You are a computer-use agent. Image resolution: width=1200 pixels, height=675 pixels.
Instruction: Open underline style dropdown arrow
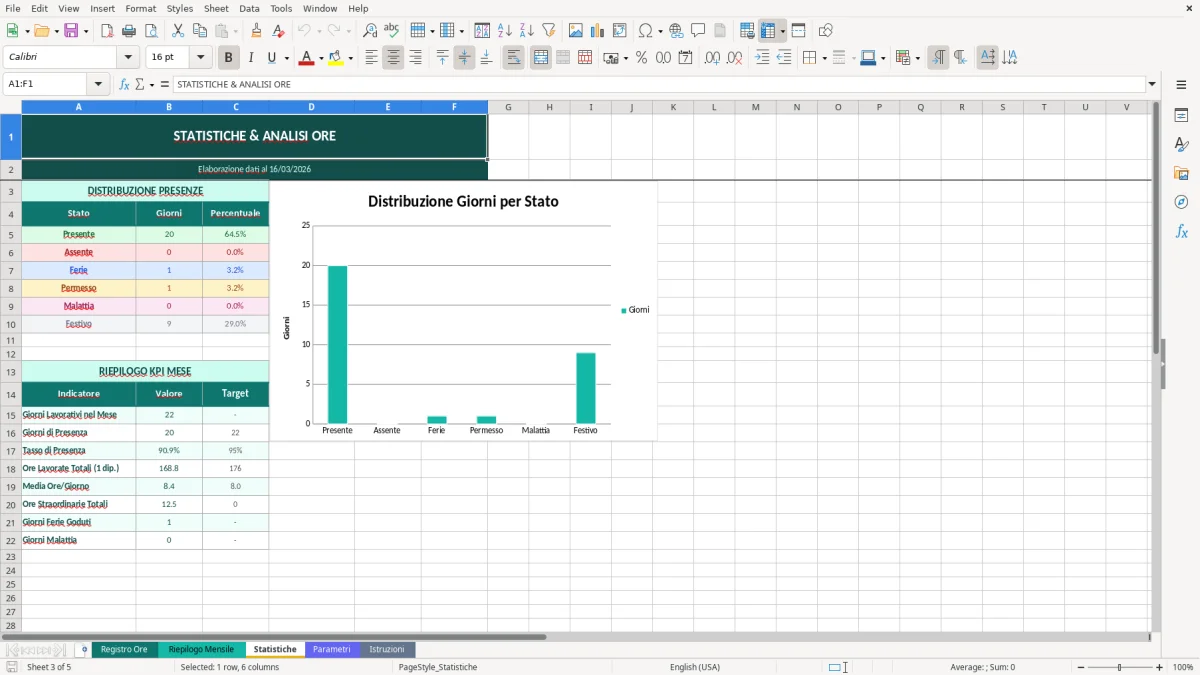(x=286, y=58)
